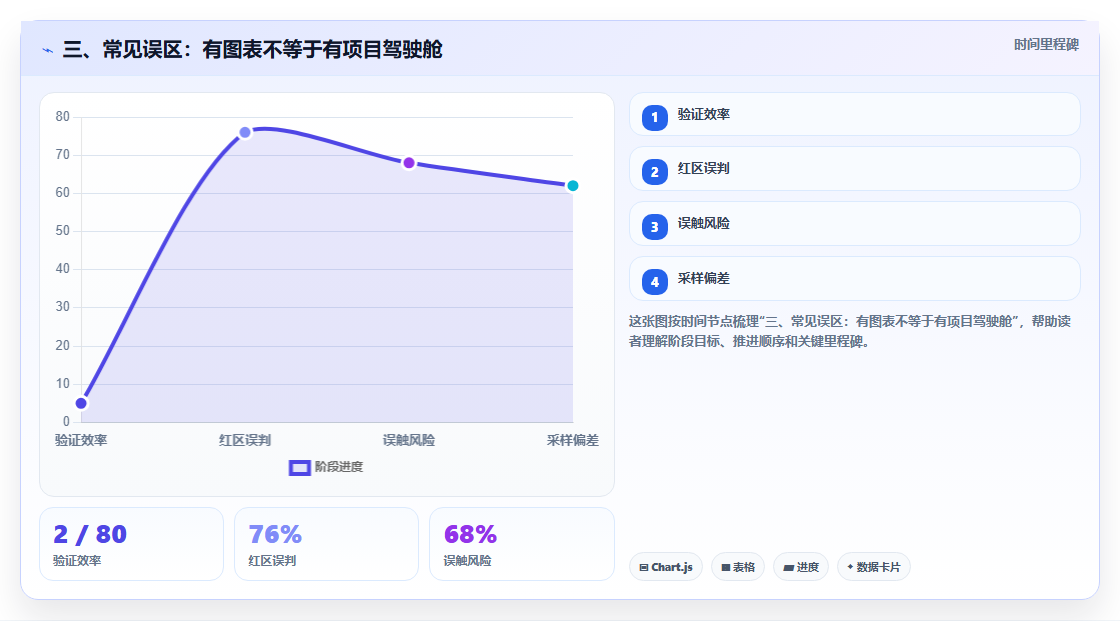Toggle the 阶段进度 legend swatch
The height and width of the screenshot is (621, 1120).
tap(299, 467)
